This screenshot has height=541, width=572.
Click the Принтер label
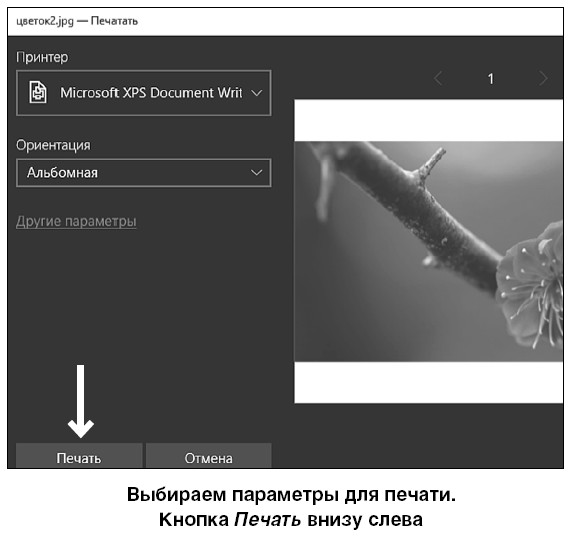tap(42, 57)
